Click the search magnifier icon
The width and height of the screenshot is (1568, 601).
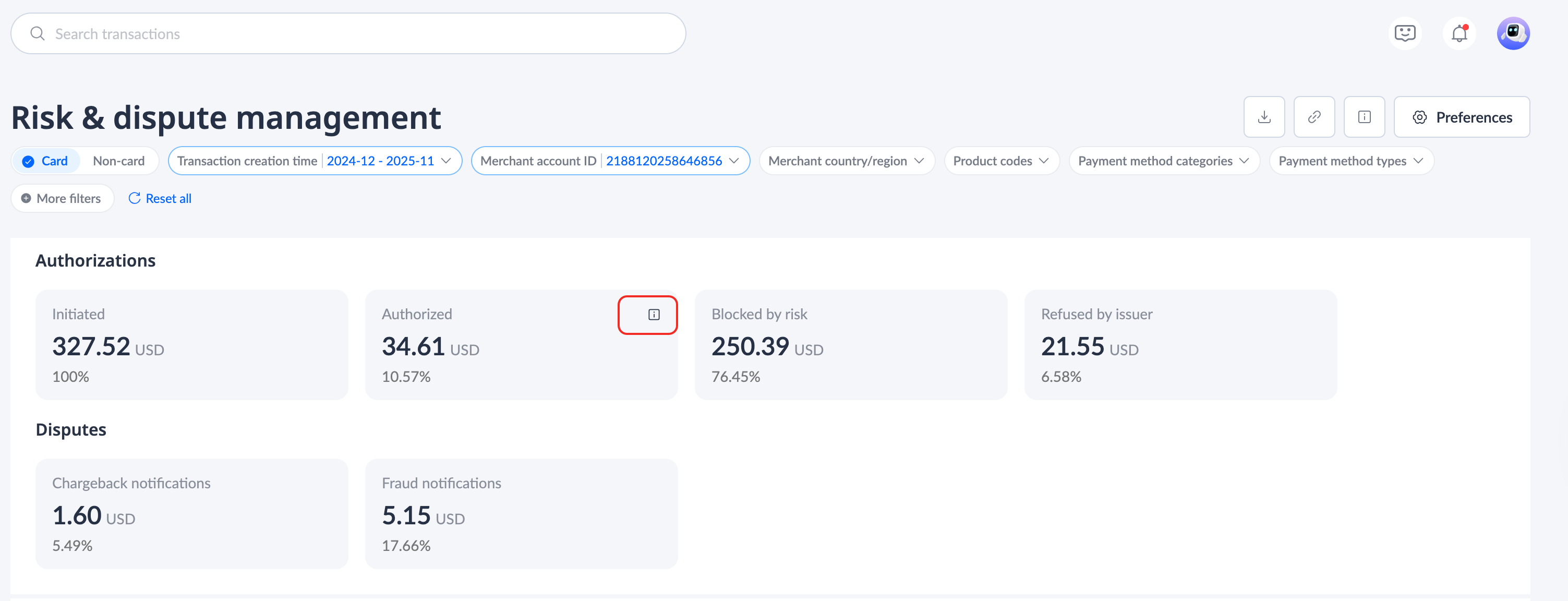38,33
